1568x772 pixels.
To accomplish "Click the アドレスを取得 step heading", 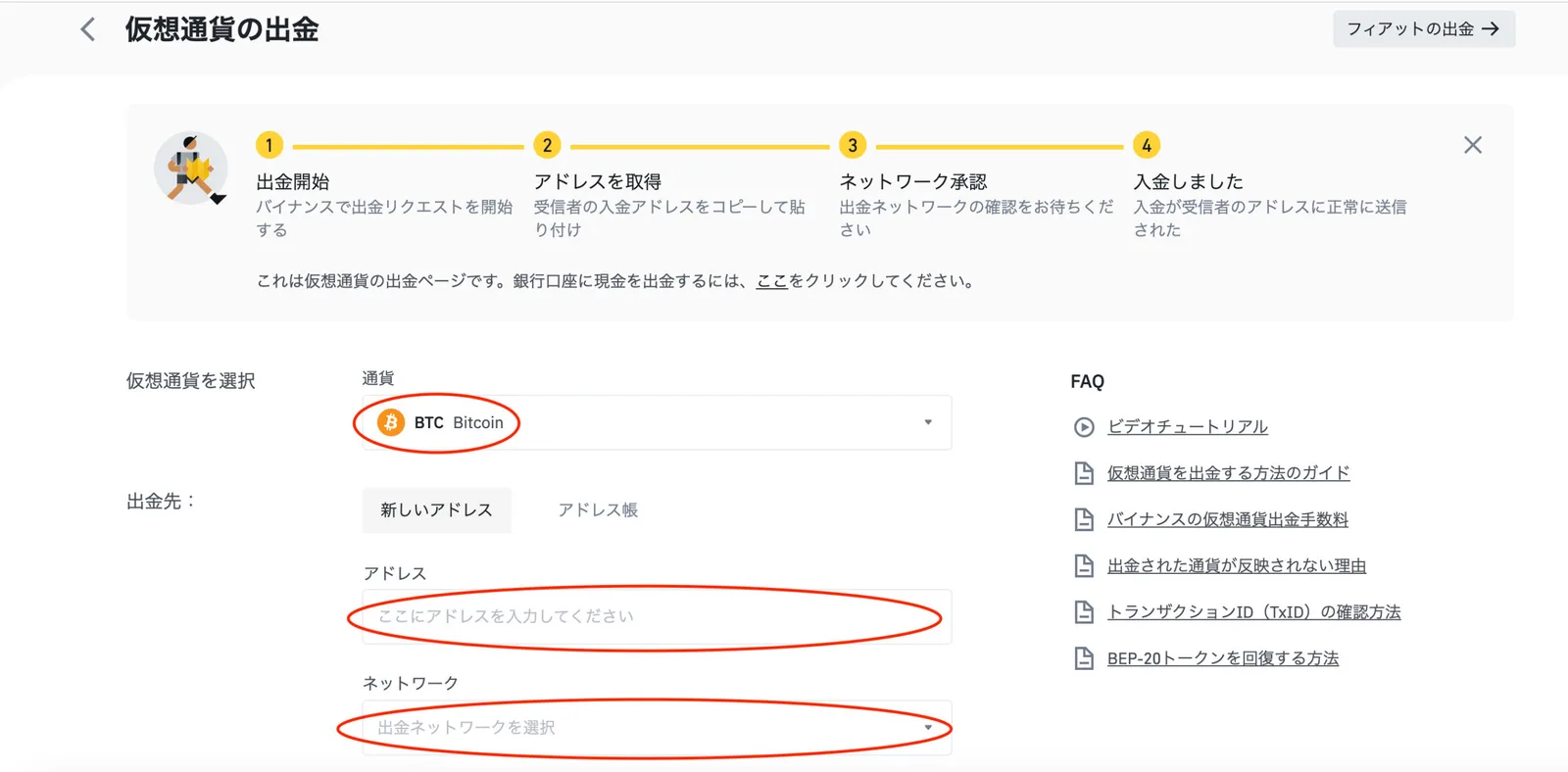I will click(598, 181).
